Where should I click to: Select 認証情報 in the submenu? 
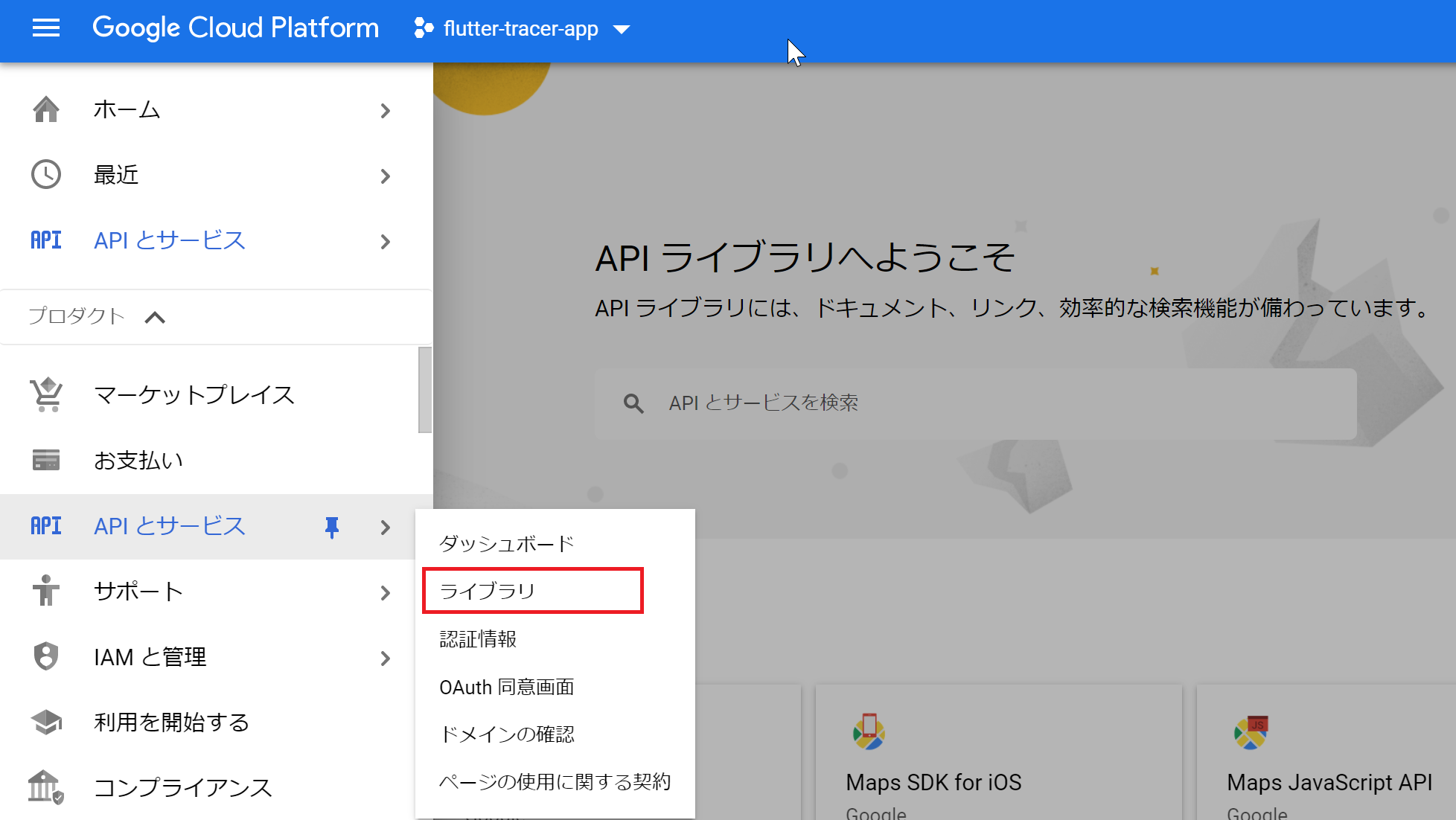[478, 639]
